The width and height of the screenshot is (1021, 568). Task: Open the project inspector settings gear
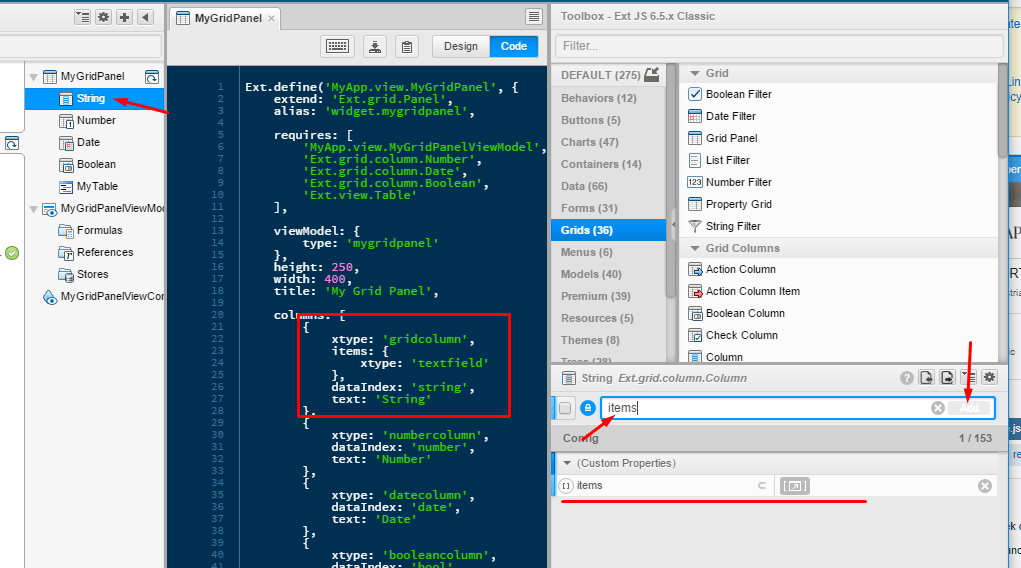[104, 17]
